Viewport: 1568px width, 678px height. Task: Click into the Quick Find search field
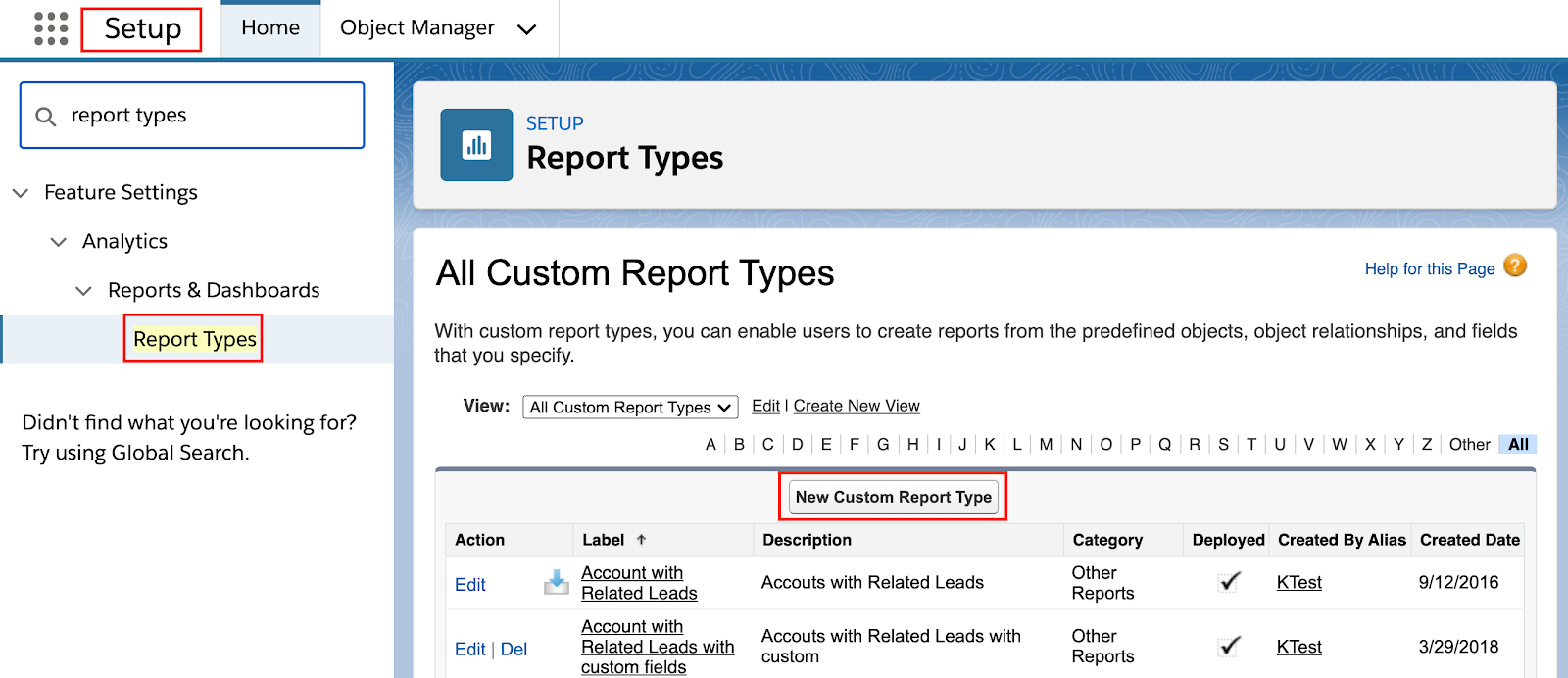[x=206, y=116]
